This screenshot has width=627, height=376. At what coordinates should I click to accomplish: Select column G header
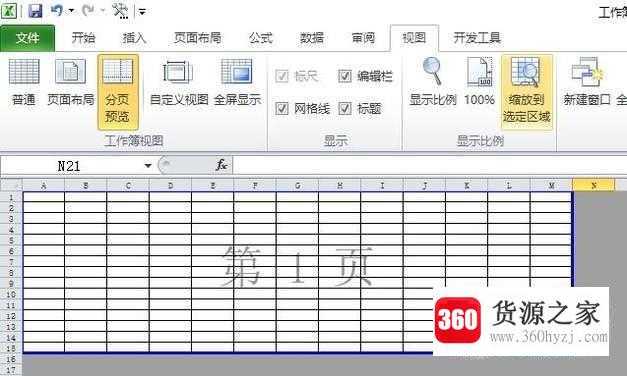[x=297, y=186]
